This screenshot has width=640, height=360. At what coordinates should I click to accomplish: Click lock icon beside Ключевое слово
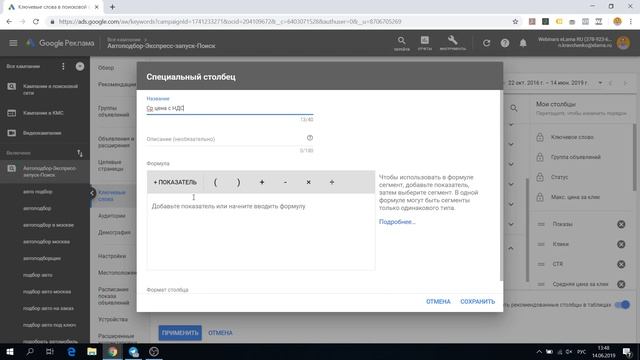540,137
